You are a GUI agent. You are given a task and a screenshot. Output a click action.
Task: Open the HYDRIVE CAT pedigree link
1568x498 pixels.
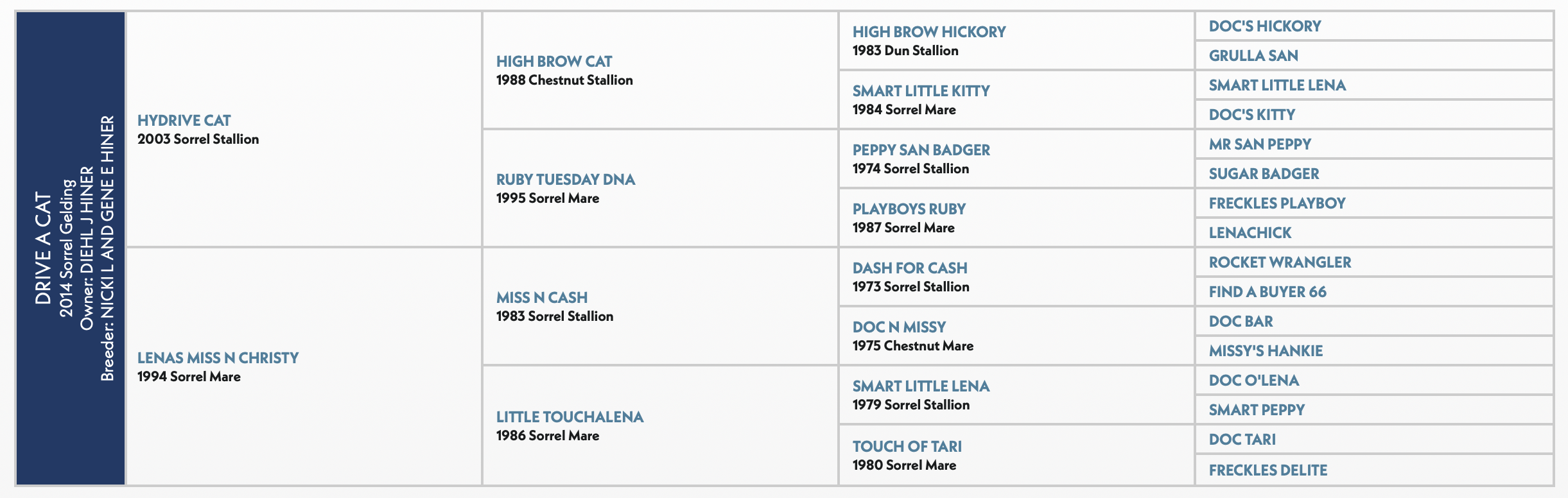pos(184,121)
